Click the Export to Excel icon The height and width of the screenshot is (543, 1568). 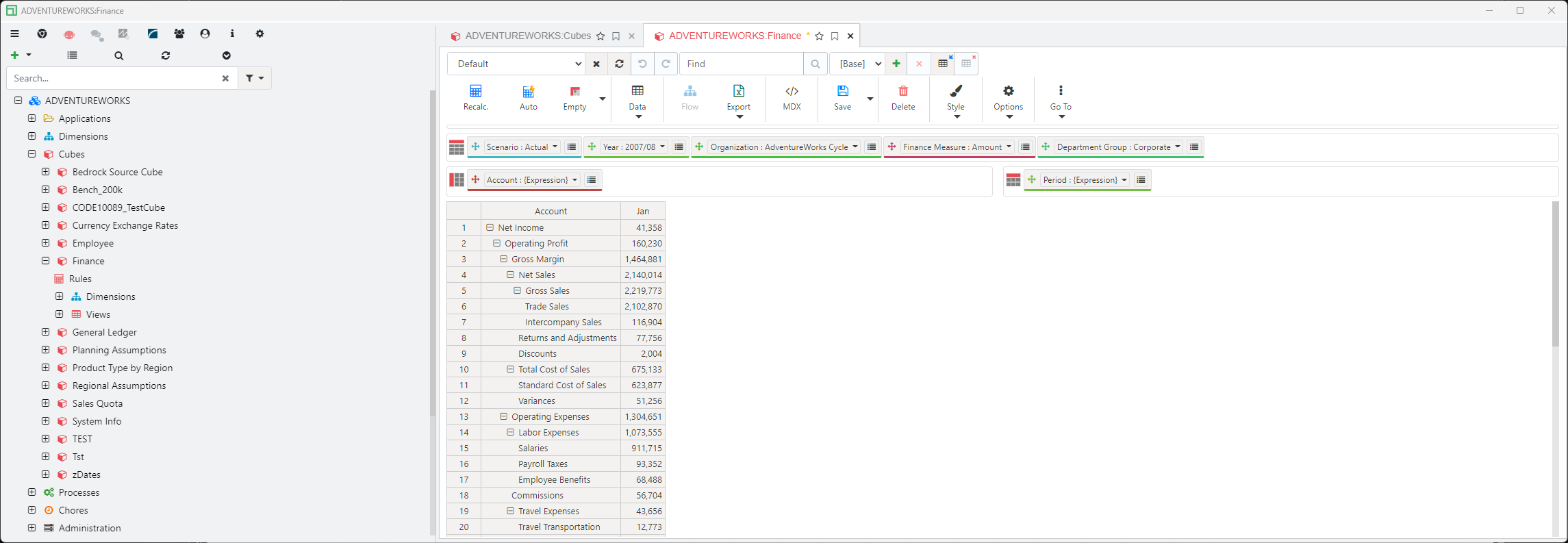[739, 91]
